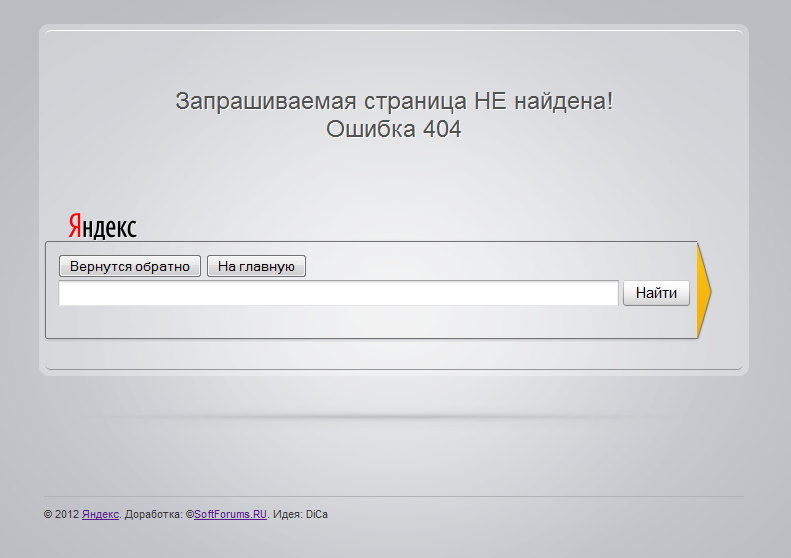Click the '© 2012' copyright text

(x=62, y=514)
